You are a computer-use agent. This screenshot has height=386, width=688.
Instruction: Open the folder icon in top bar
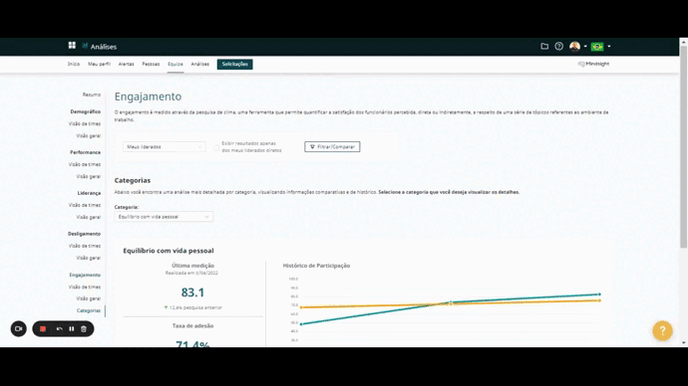tap(545, 46)
